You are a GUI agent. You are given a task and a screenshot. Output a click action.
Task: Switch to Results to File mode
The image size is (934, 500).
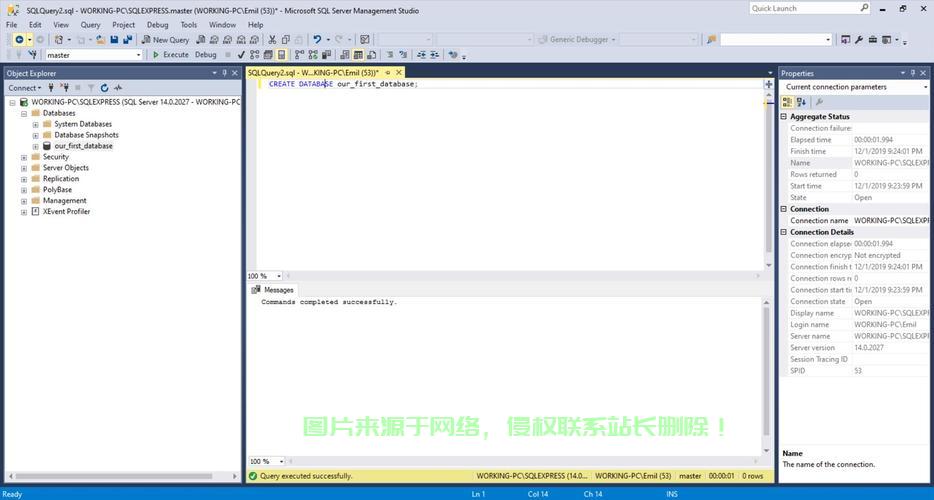point(371,55)
